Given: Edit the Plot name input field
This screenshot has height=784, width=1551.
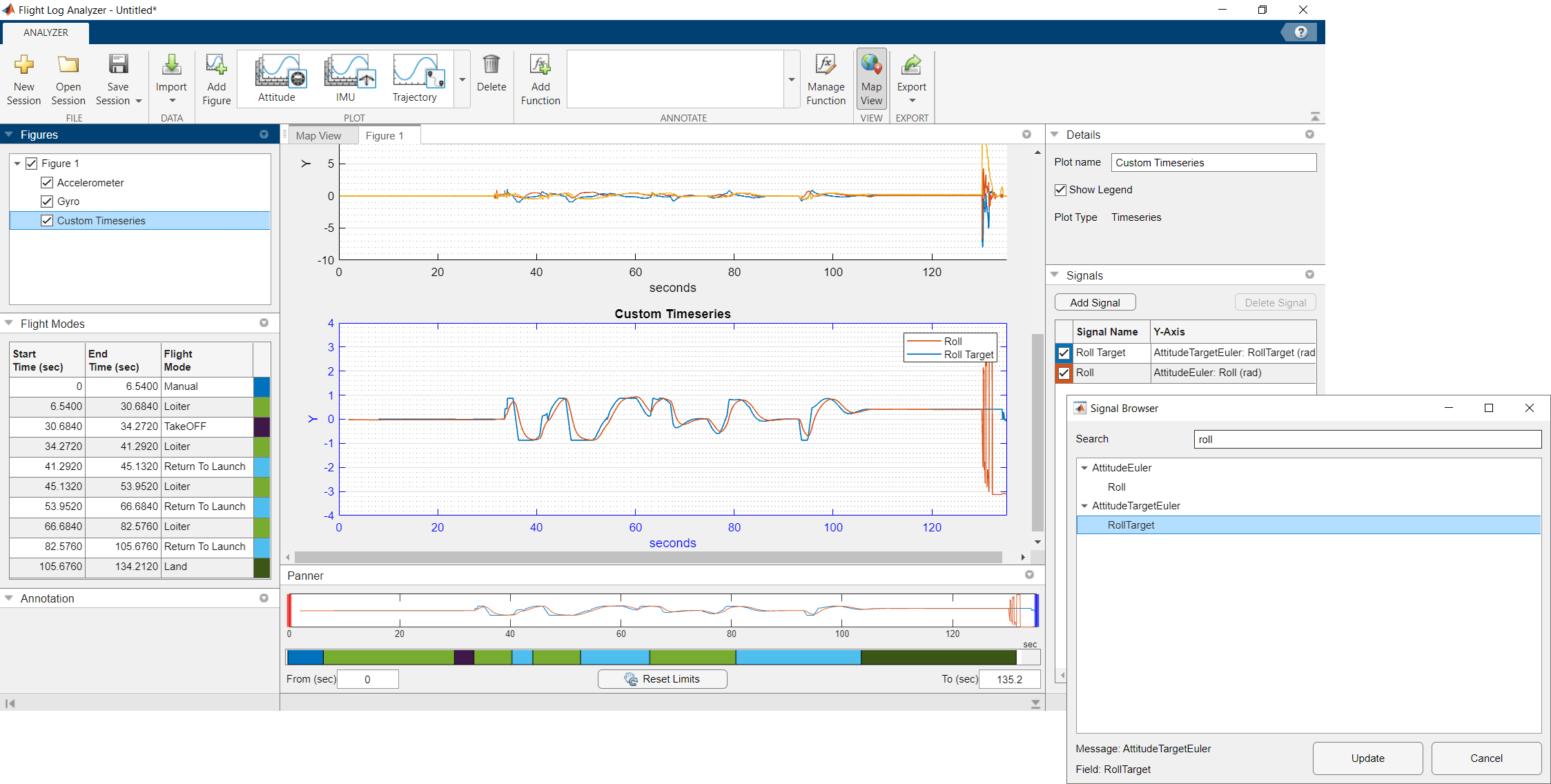Looking at the screenshot, I should [x=1213, y=162].
